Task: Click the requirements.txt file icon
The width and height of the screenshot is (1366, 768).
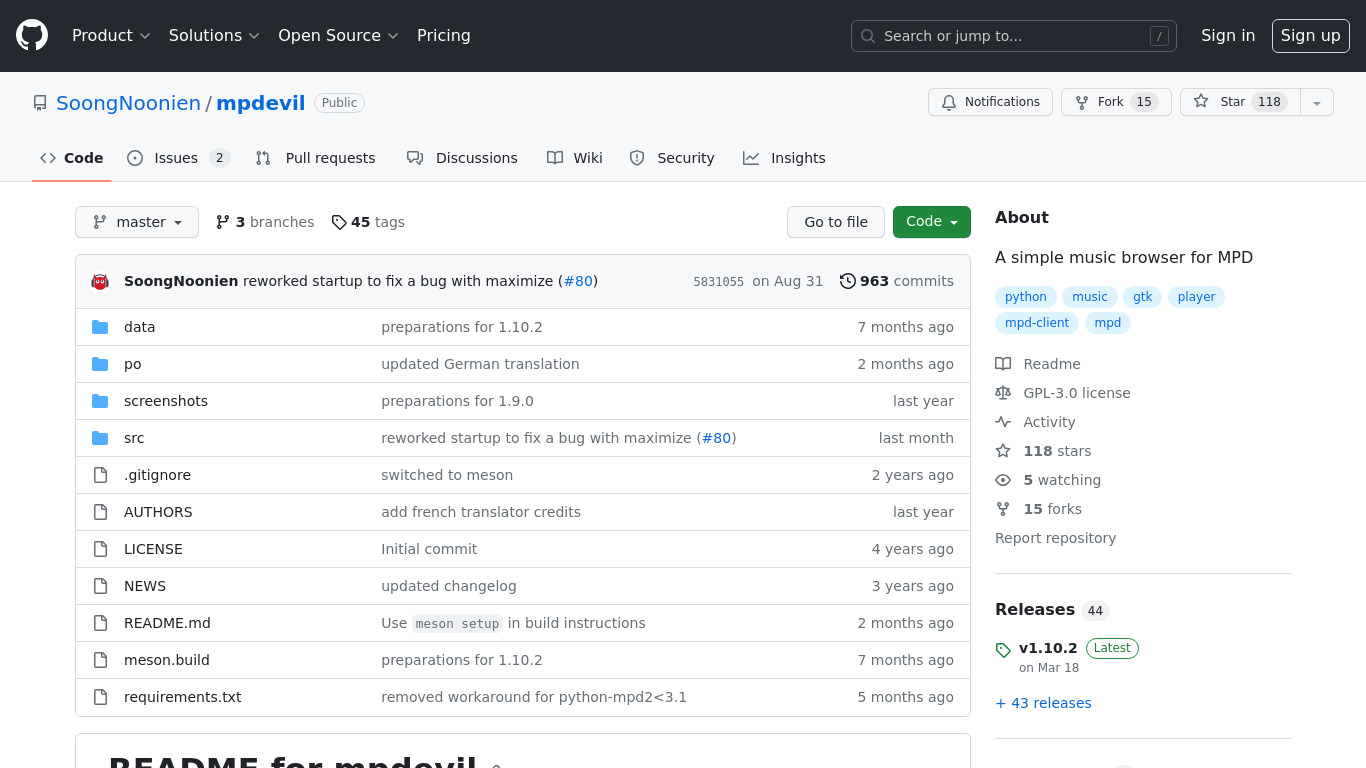Action: (x=100, y=697)
